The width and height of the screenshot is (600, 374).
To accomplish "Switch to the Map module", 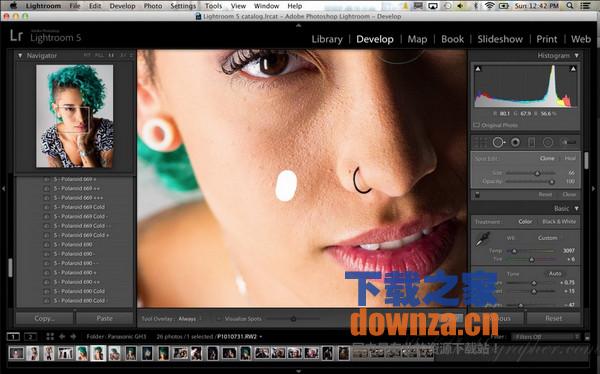I will [417, 39].
